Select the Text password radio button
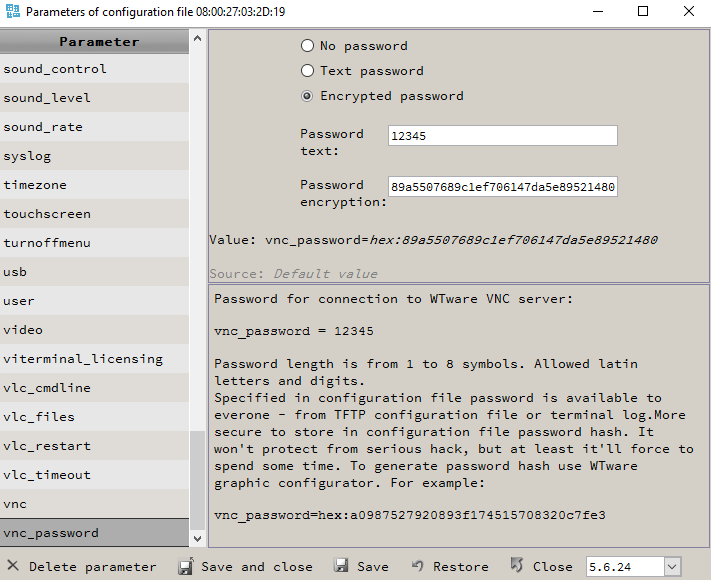Viewport: 711px width, 580px height. point(308,71)
